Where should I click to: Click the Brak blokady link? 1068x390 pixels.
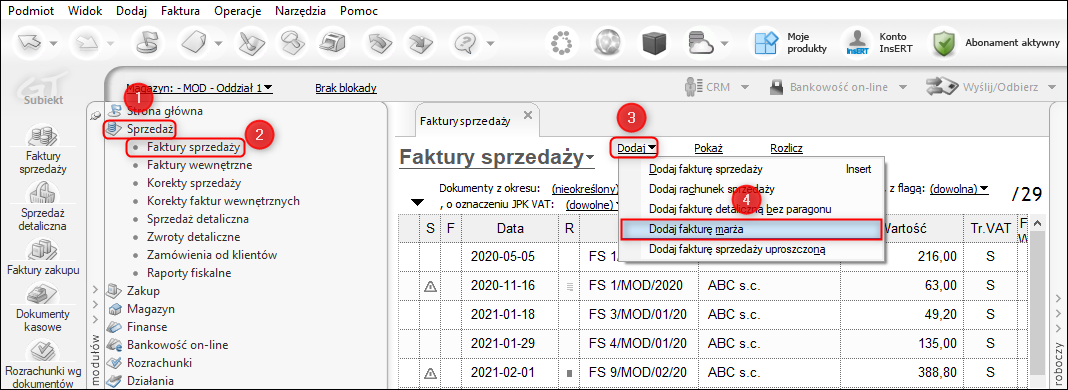click(x=346, y=88)
